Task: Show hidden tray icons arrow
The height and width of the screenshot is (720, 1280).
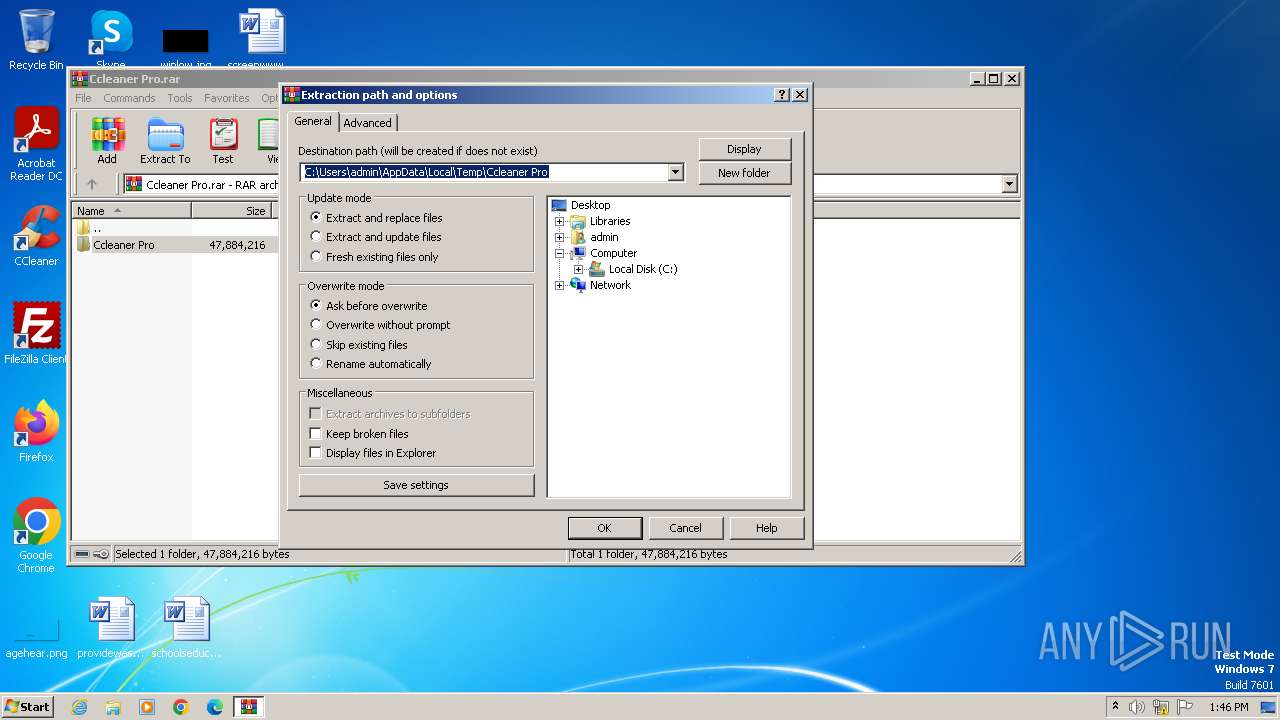Action: point(1115,707)
